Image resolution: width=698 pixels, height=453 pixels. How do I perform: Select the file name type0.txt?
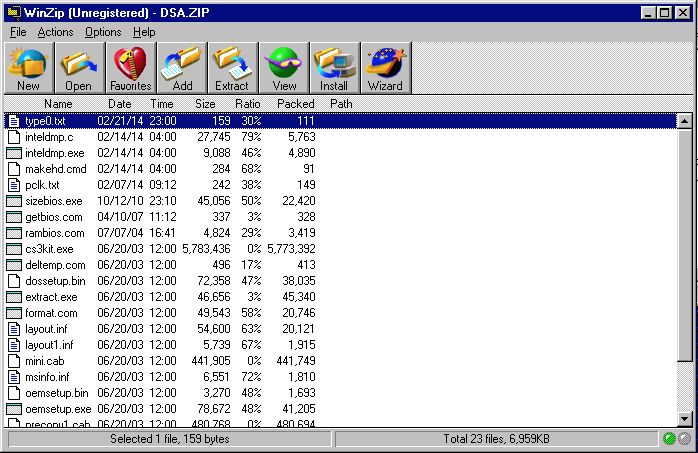[x=45, y=121]
